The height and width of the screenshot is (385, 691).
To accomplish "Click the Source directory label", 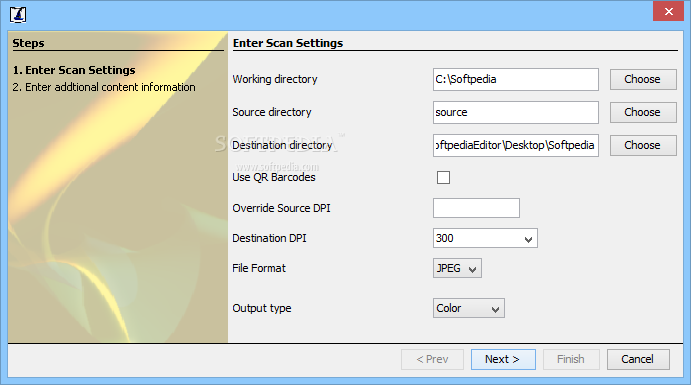I will pyautogui.click(x=272, y=112).
